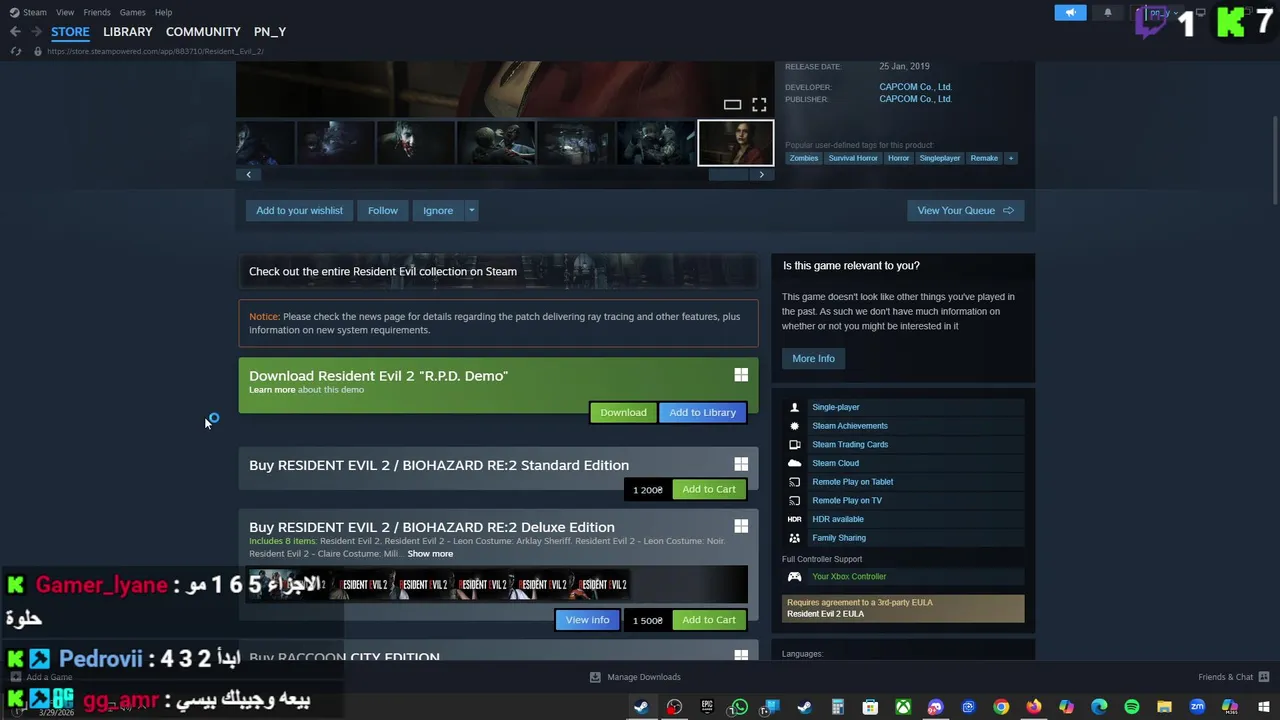Open Firefox from the taskbar

pyautogui.click(x=1033, y=707)
